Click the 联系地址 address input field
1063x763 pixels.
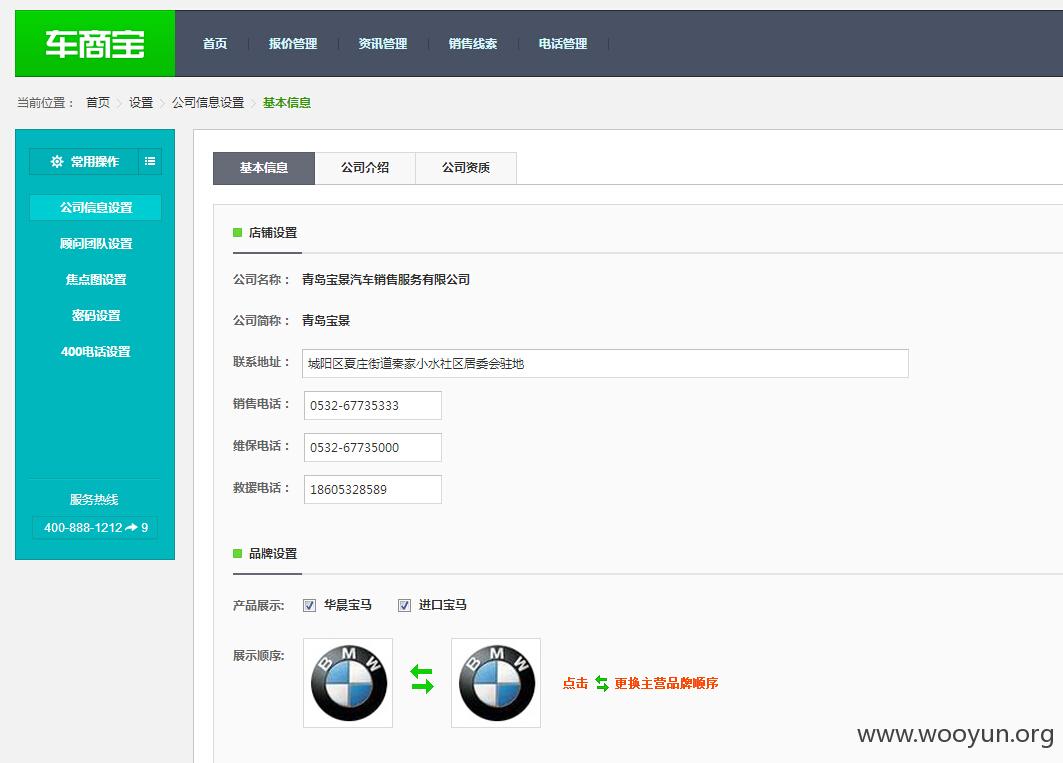(605, 364)
